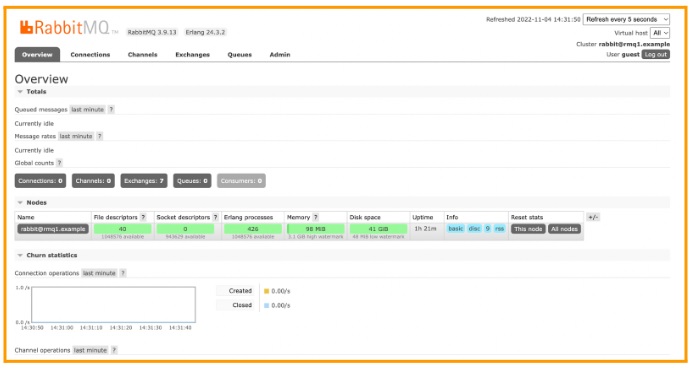The image size is (693, 368).
Task: Click the guest user name
Action: click(x=630, y=54)
